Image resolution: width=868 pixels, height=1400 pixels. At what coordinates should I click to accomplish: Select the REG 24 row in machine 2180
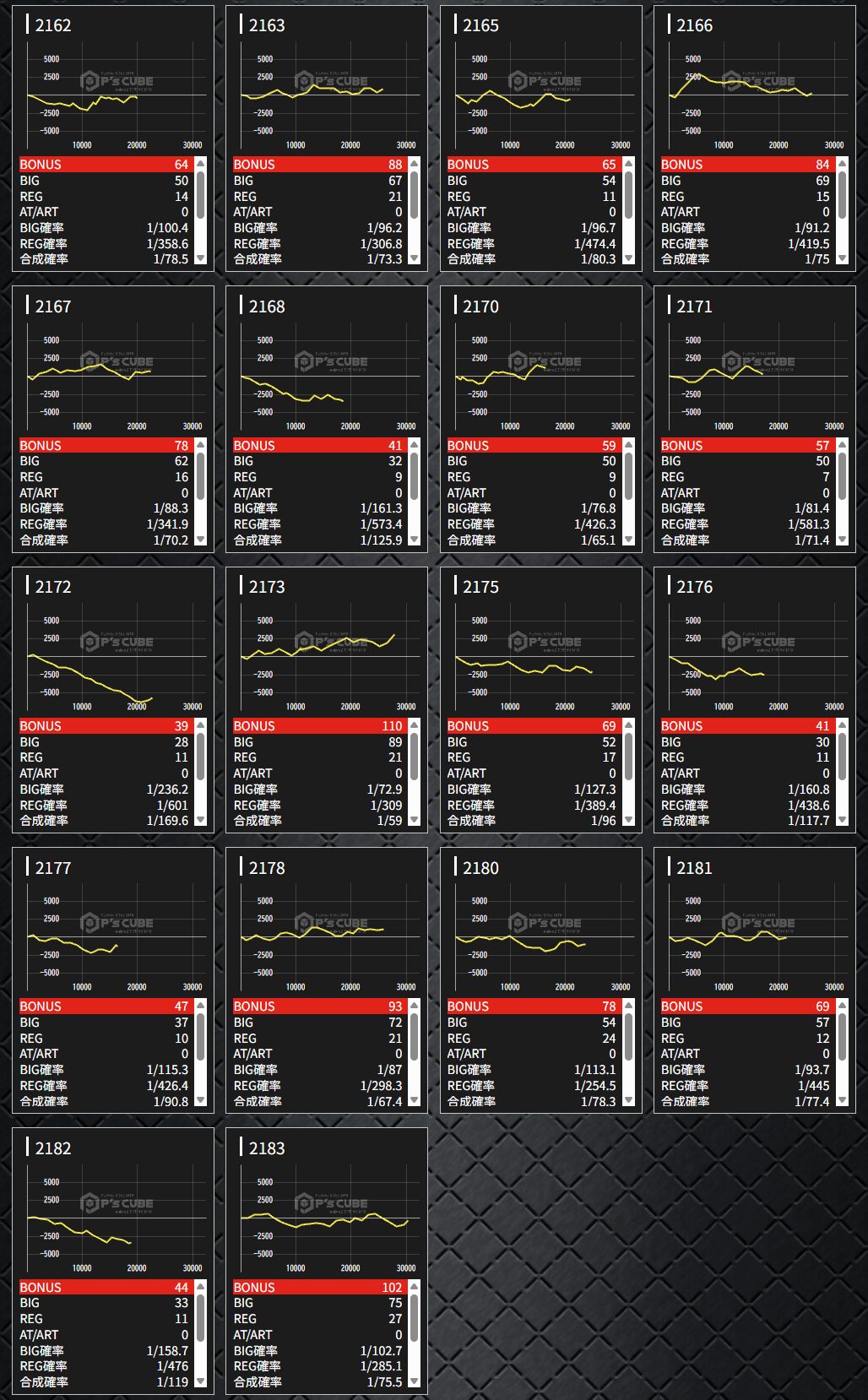(533, 1039)
